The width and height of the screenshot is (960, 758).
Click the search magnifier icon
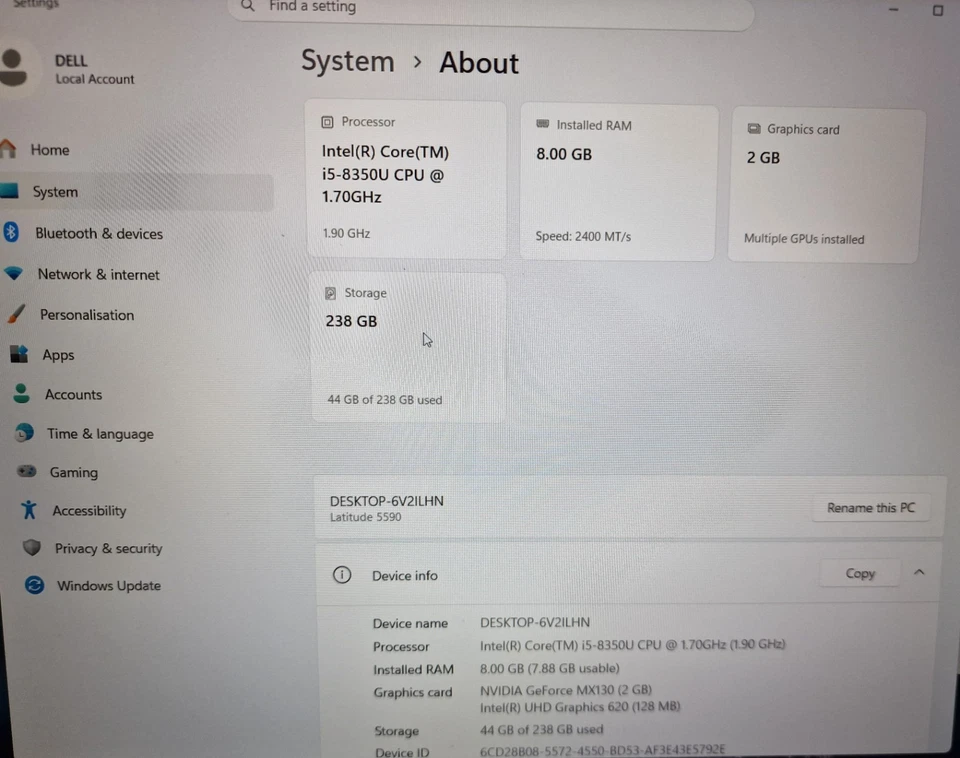pos(247,6)
